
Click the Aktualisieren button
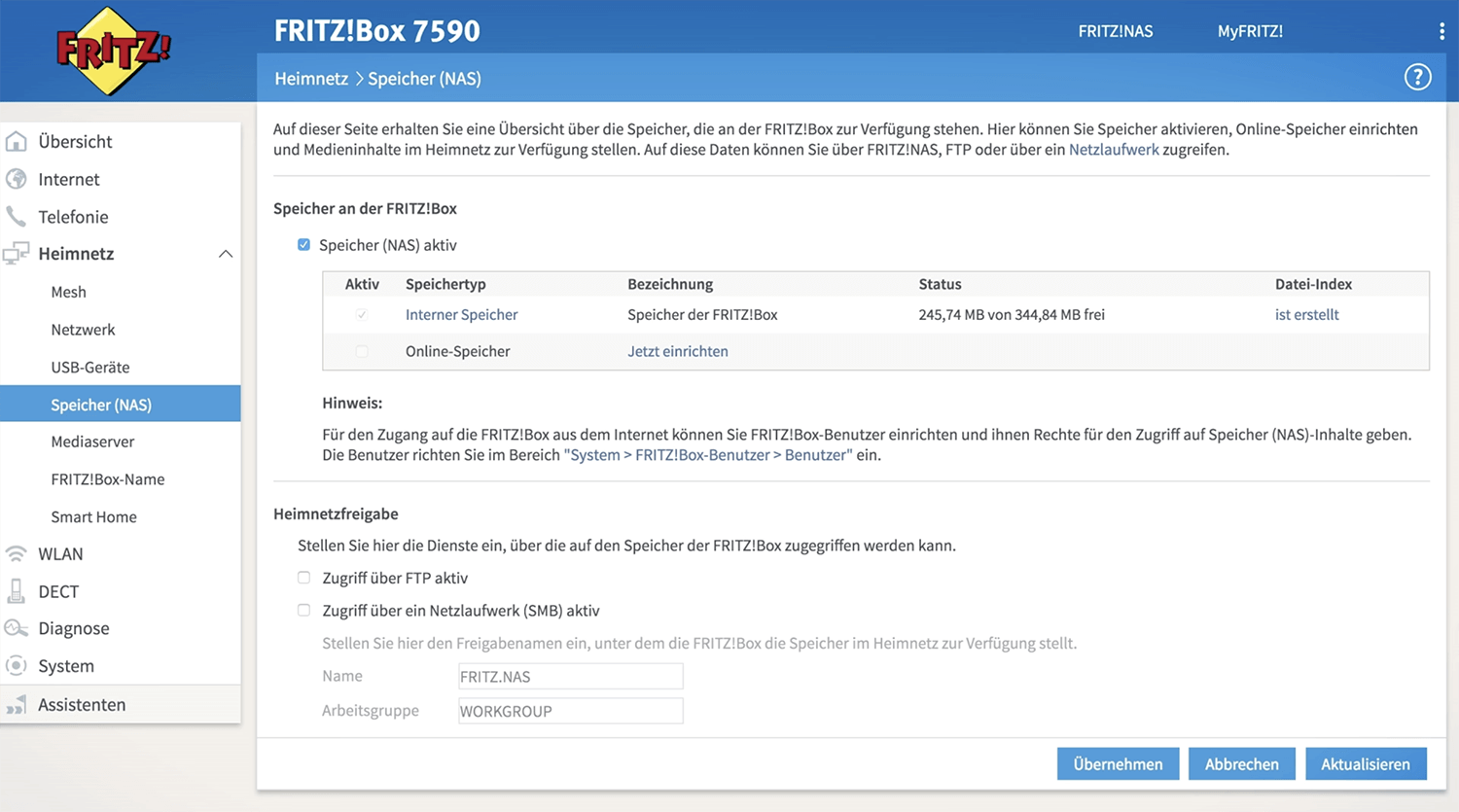(1365, 764)
